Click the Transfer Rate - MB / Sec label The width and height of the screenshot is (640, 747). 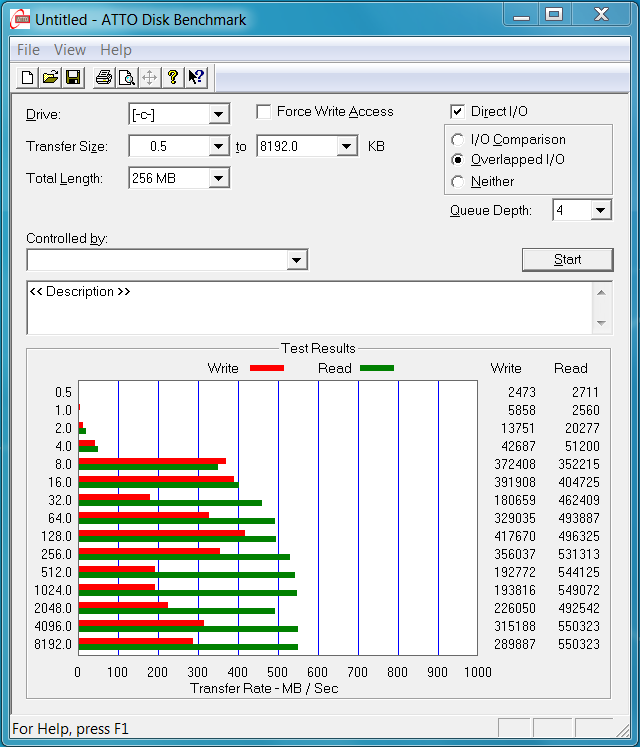coord(264,688)
